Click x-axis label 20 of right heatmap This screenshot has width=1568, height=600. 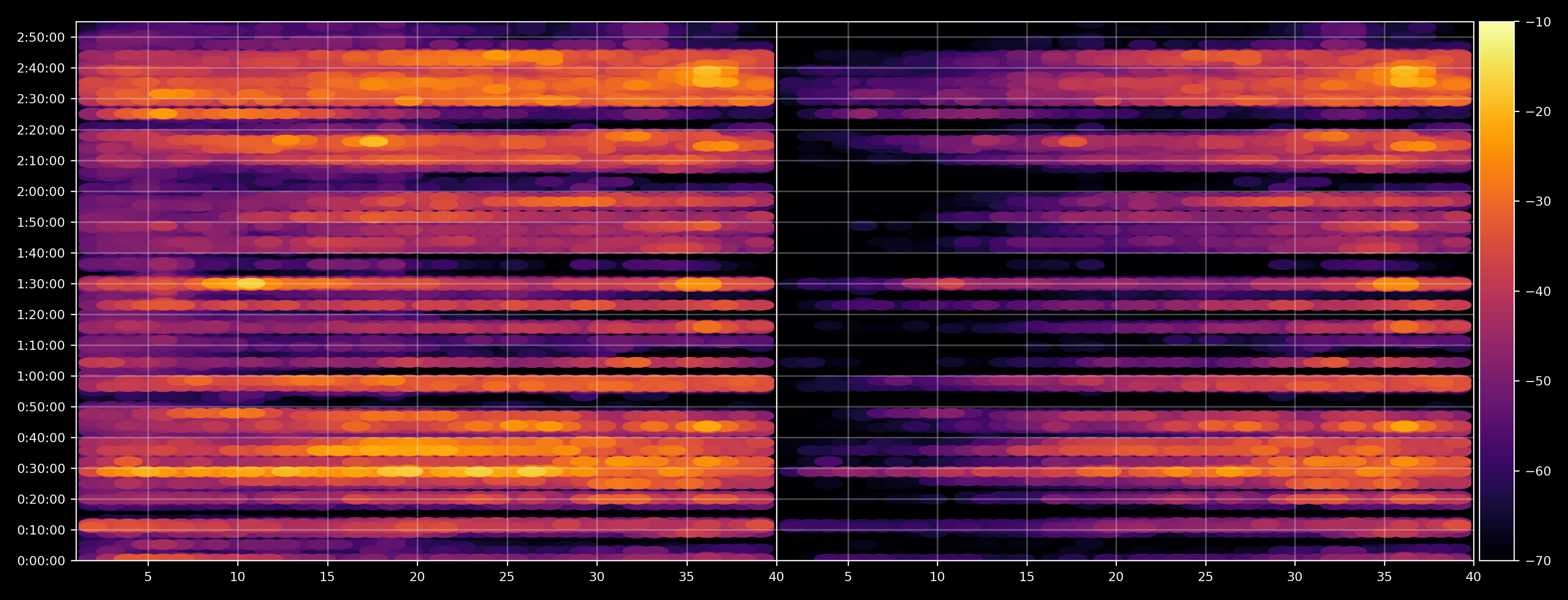click(1116, 576)
